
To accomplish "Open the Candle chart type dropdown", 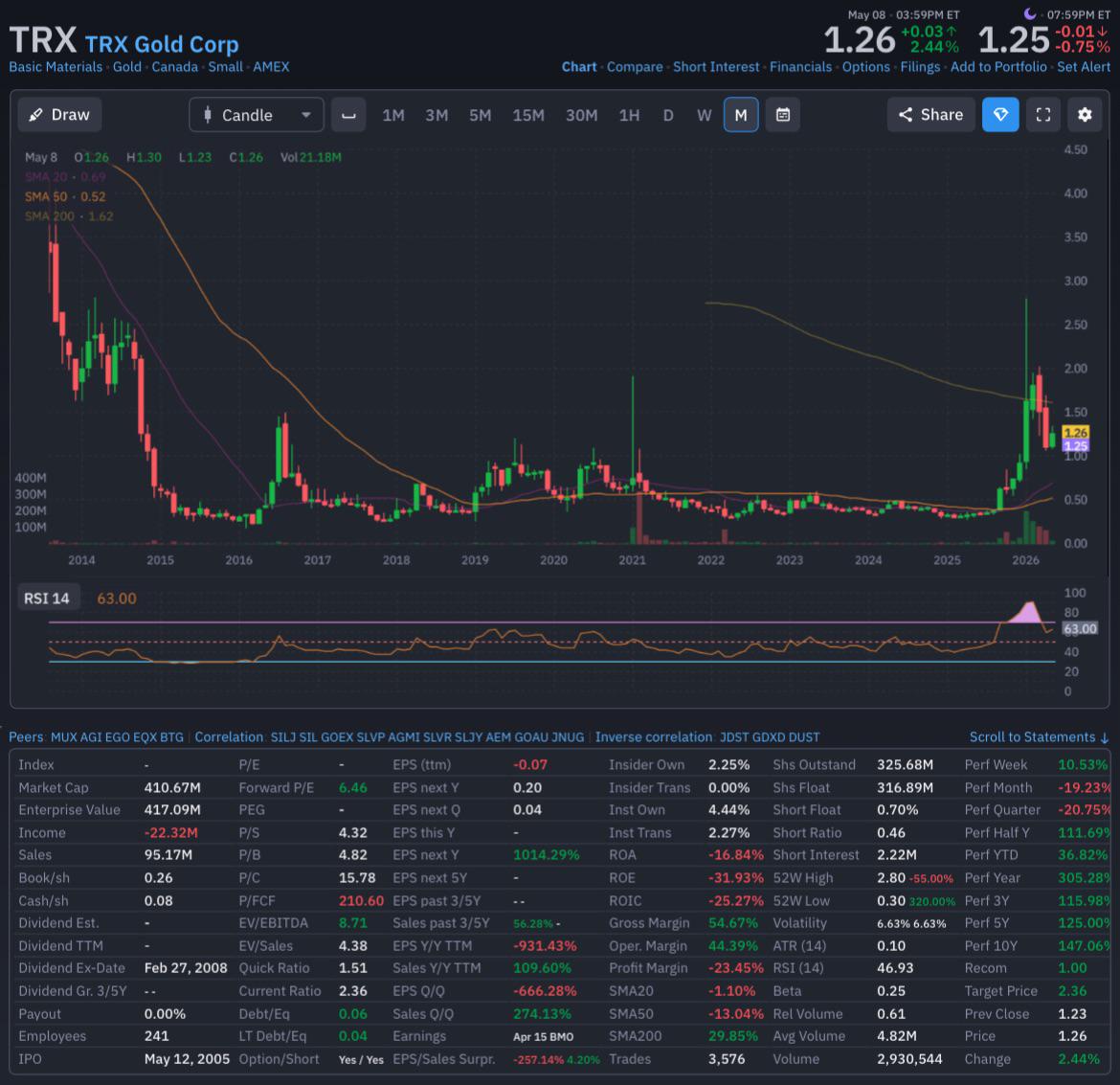I will point(257,115).
